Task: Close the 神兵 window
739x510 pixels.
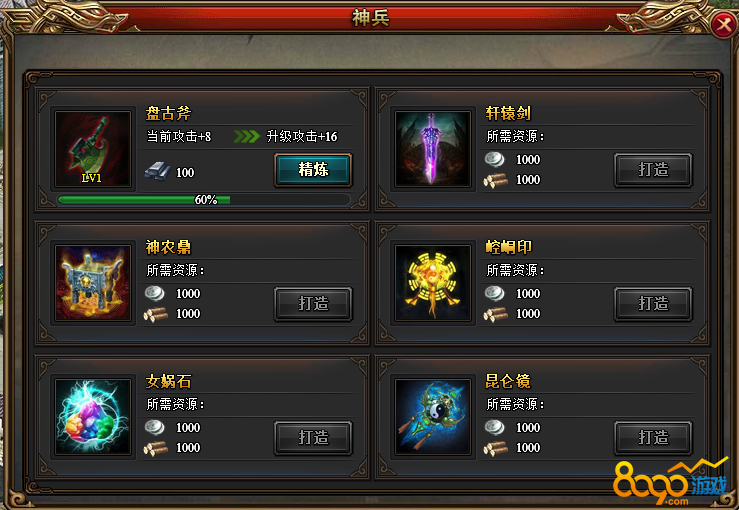Action: tap(723, 25)
